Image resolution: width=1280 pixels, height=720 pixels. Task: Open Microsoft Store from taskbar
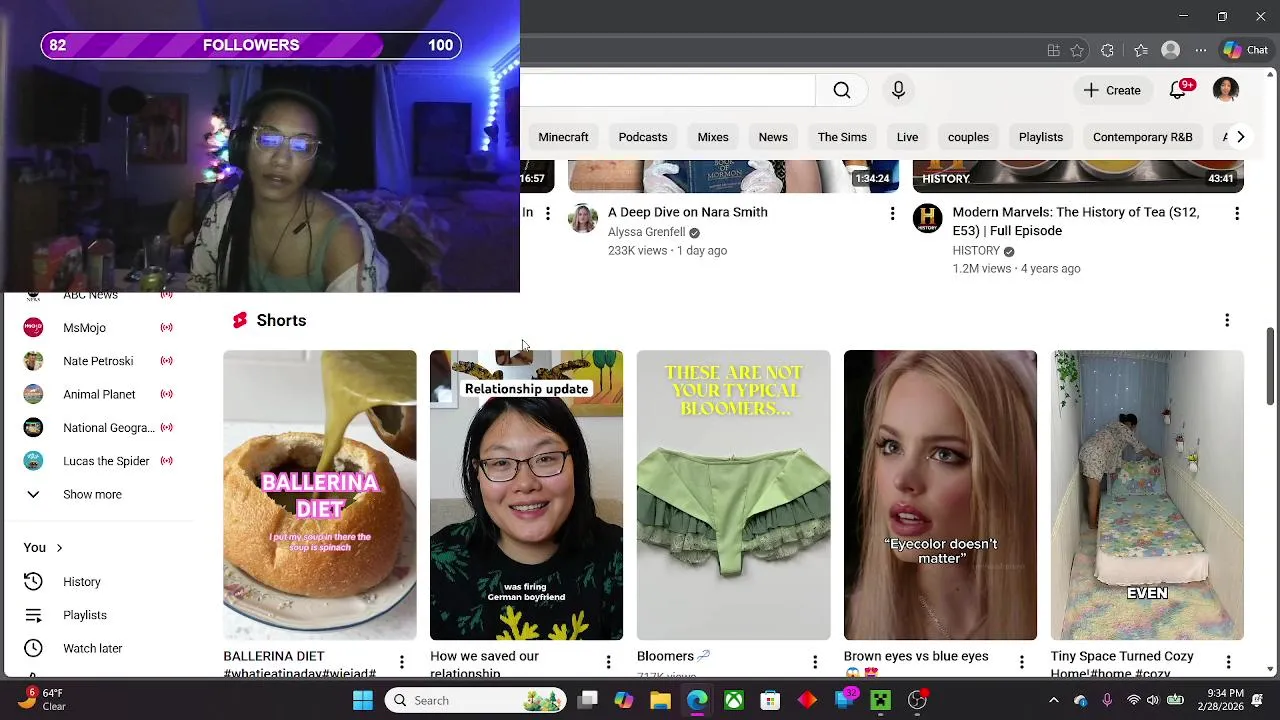click(x=770, y=700)
